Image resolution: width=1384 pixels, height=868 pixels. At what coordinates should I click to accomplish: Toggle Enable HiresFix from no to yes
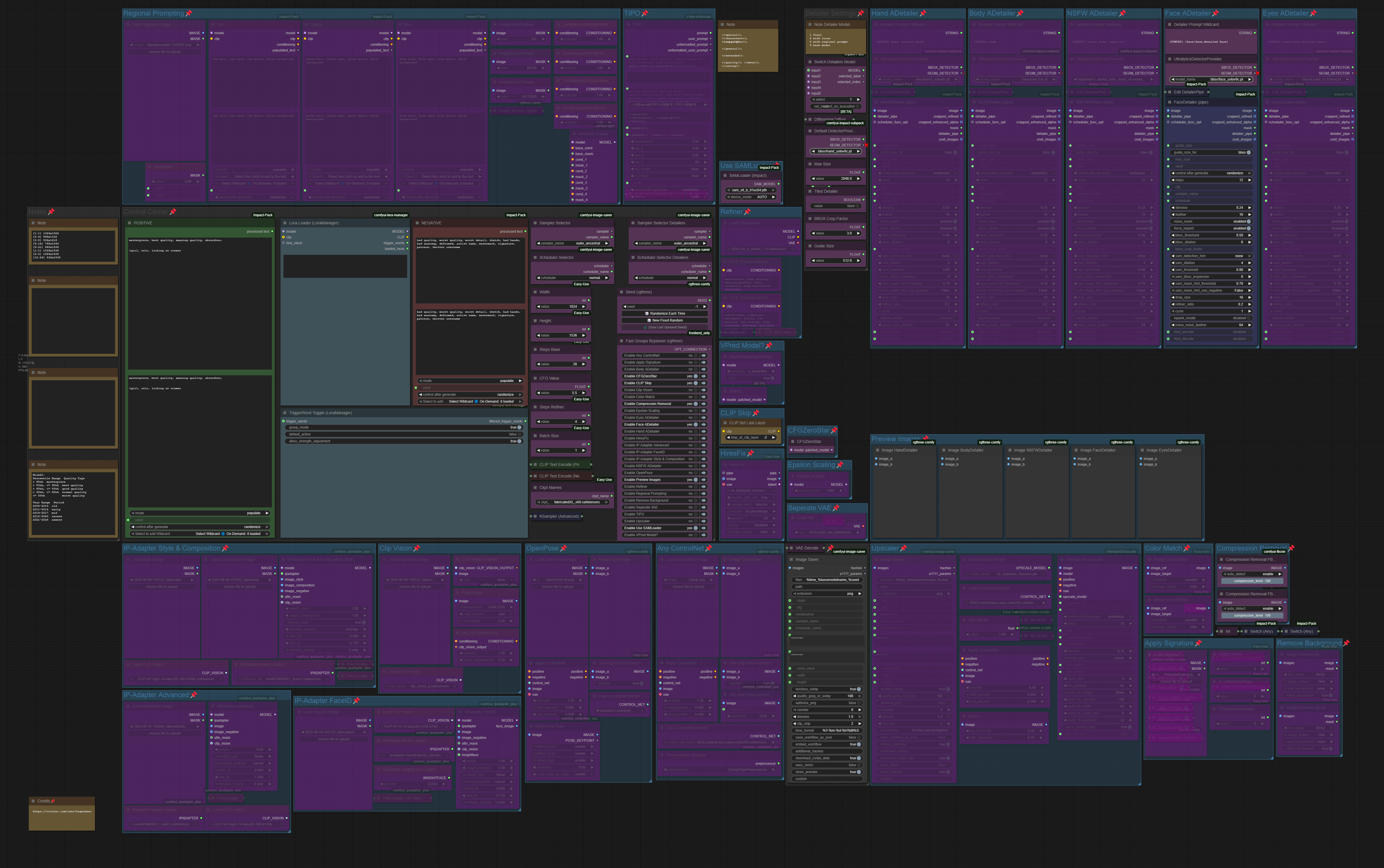(695, 439)
